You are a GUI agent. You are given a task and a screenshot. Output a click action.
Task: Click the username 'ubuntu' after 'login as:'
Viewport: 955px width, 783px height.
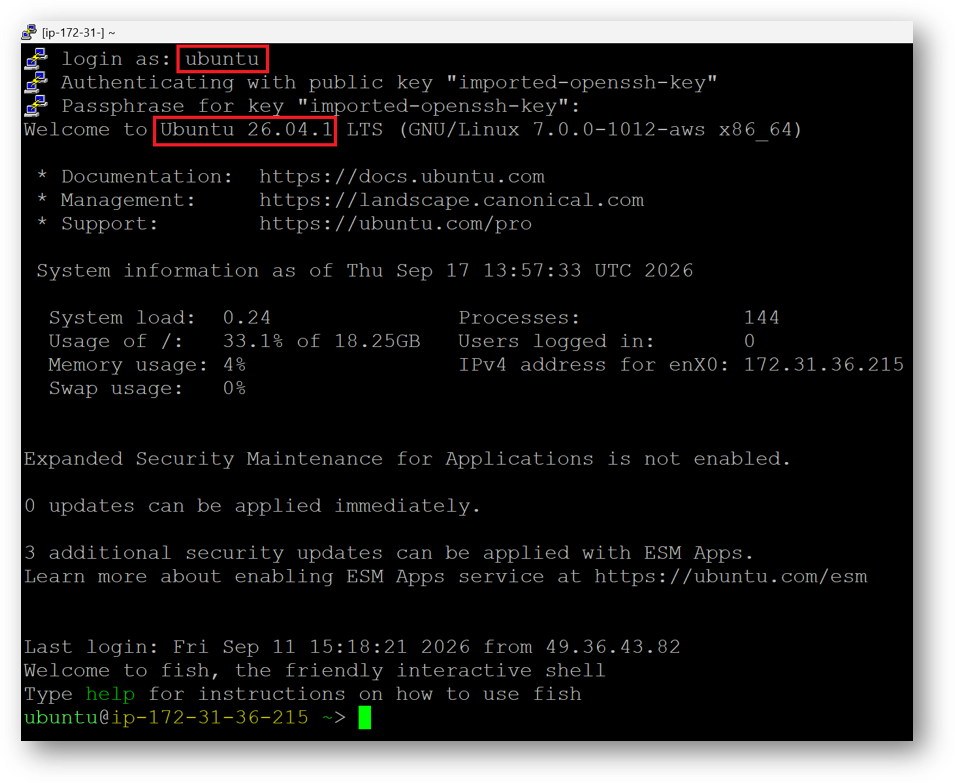click(222, 59)
